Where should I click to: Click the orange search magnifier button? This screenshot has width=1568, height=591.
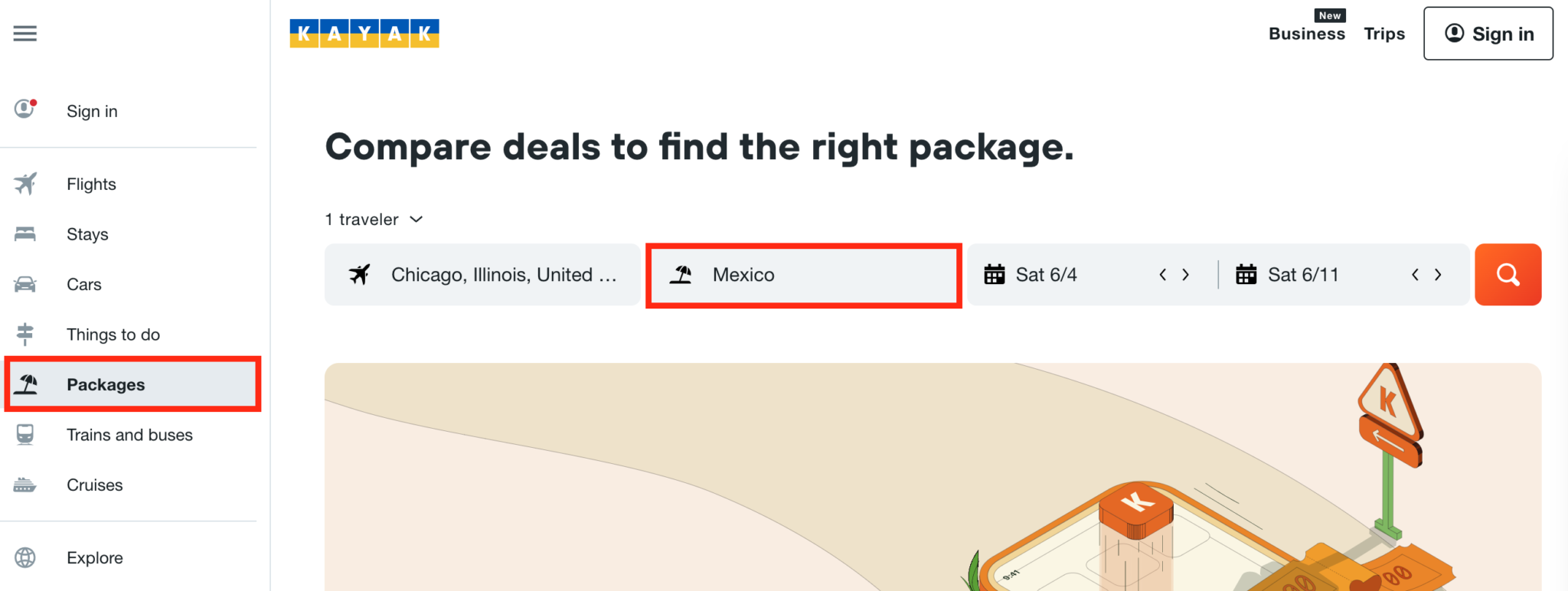tap(1508, 275)
